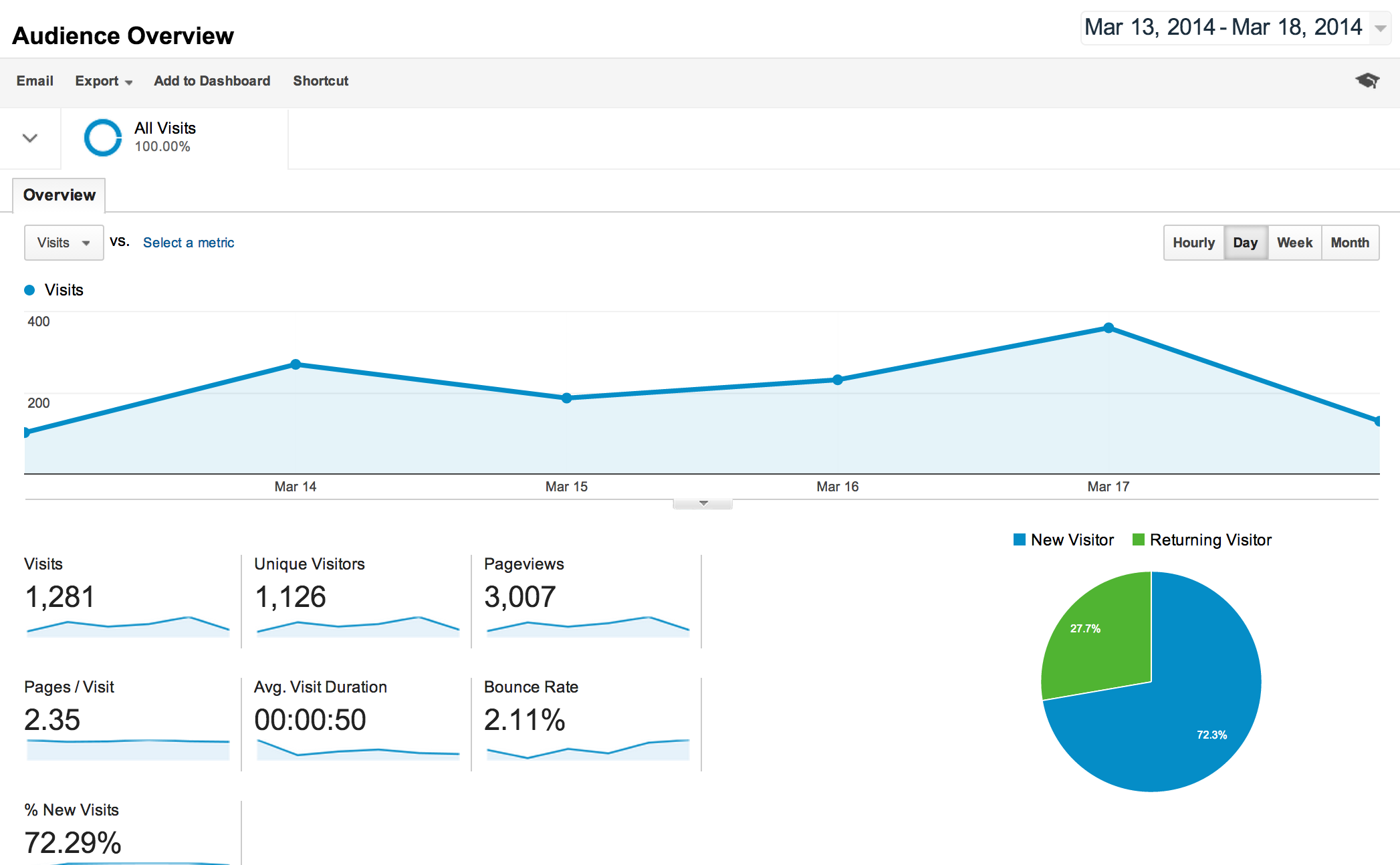Click the blue Visits legend dot
1400x865 pixels.
(29, 290)
